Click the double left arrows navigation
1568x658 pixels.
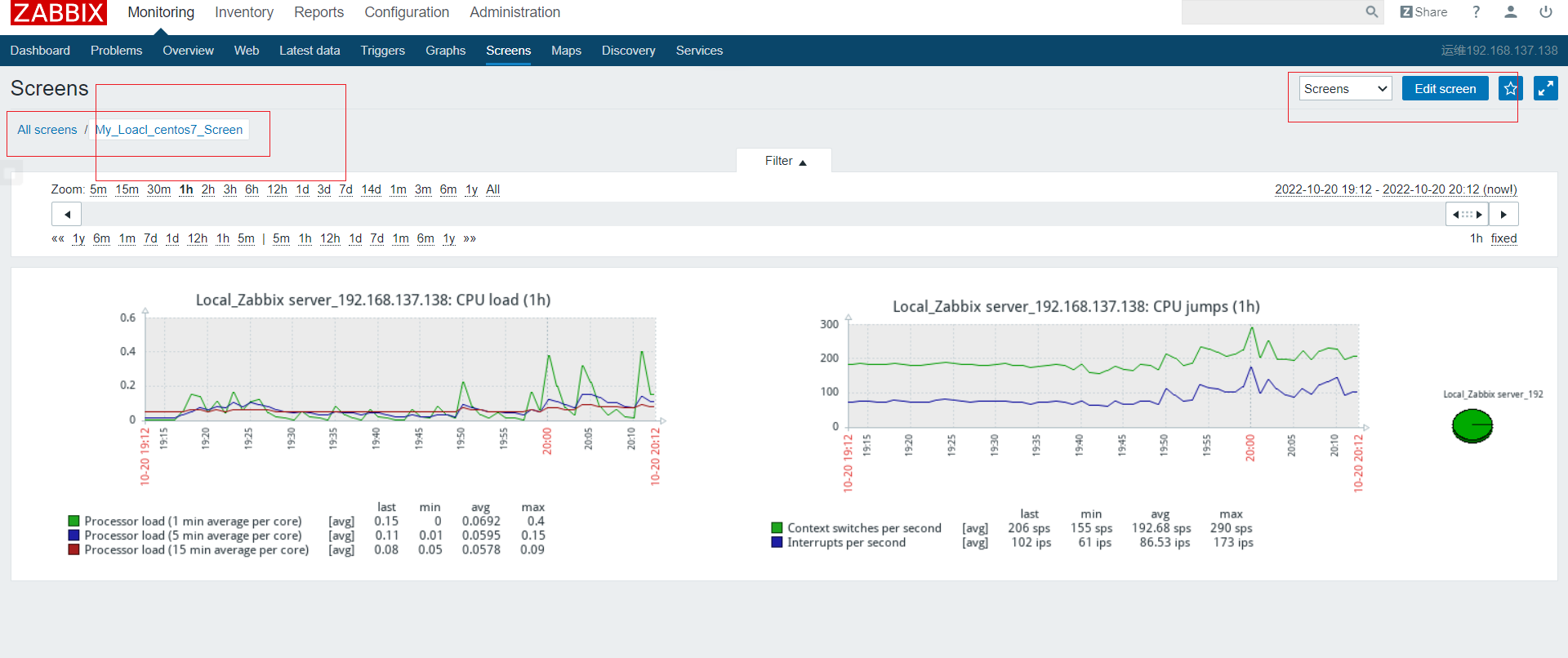point(57,238)
